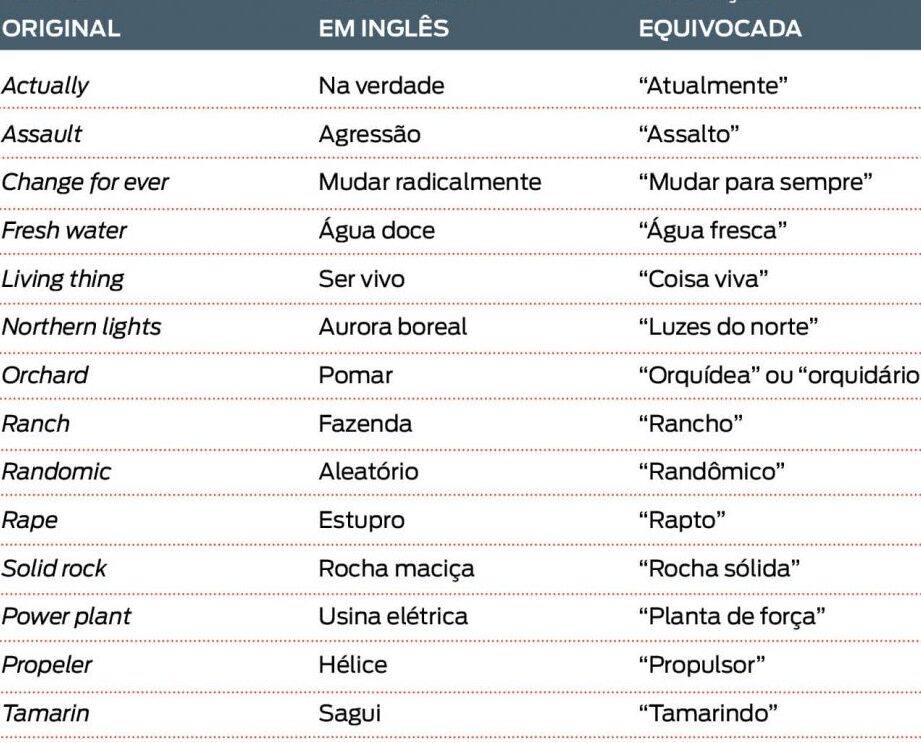921x743 pixels.
Task: Click the Na verdade translation
Action: pos(381,86)
